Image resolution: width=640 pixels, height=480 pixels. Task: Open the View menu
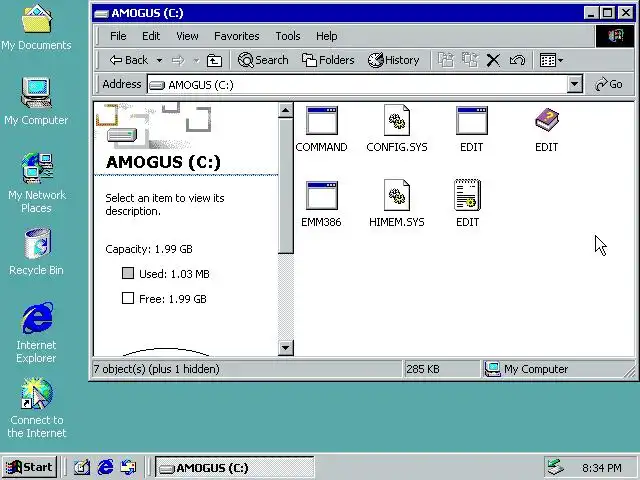(x=187, y=36)
